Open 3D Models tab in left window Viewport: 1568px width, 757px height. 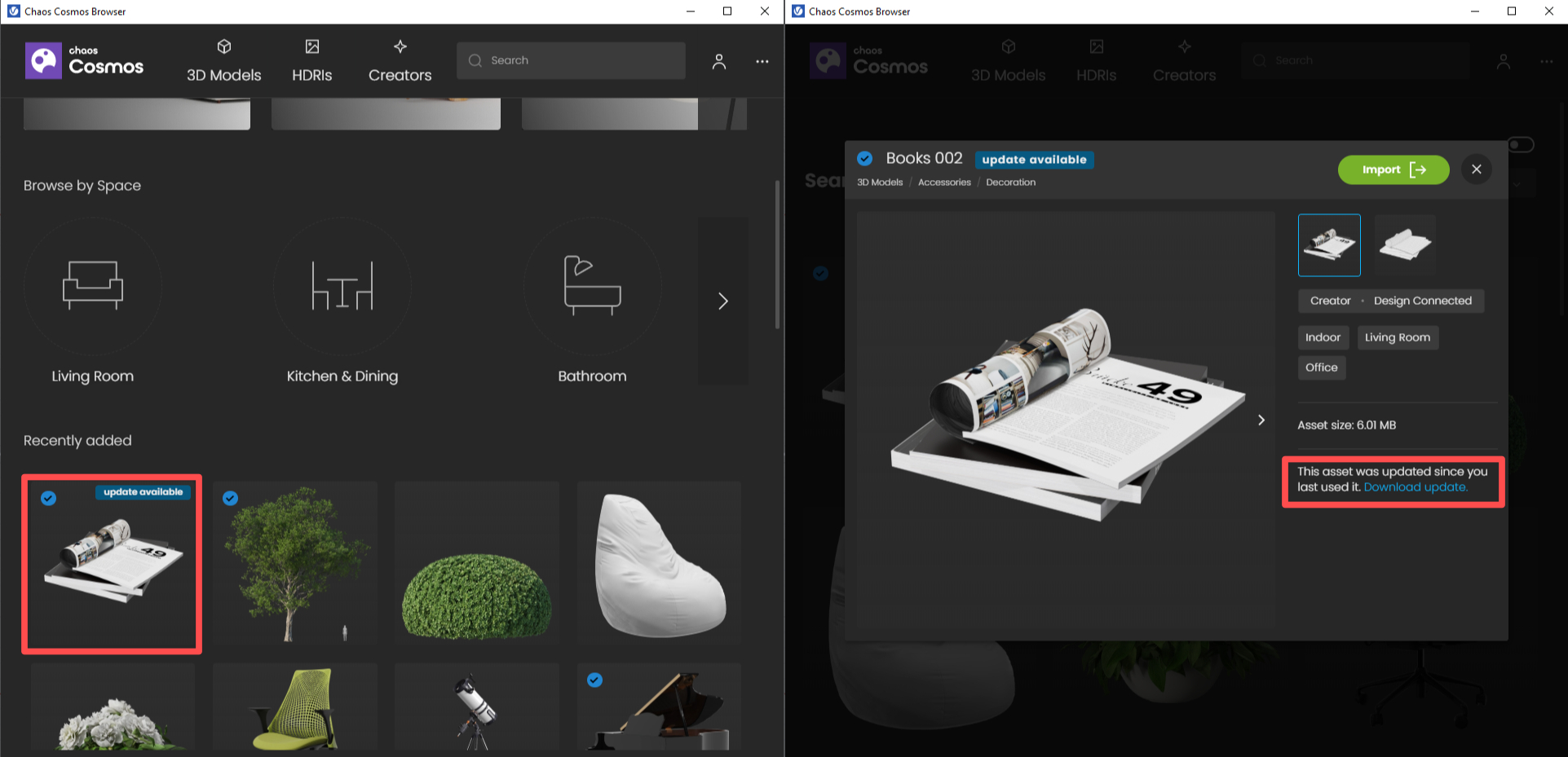click(x=223, y=61)
